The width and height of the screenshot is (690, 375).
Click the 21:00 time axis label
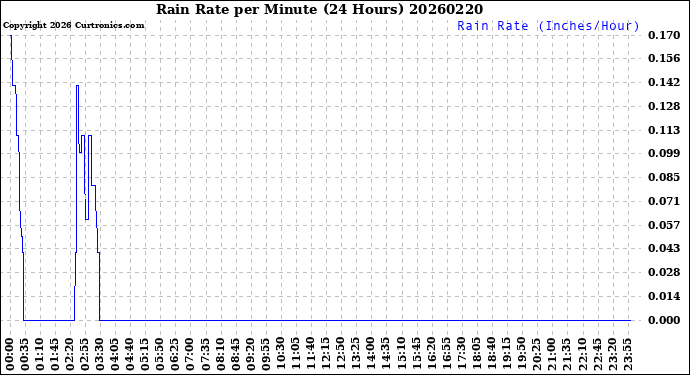click(x=551, y=355)
